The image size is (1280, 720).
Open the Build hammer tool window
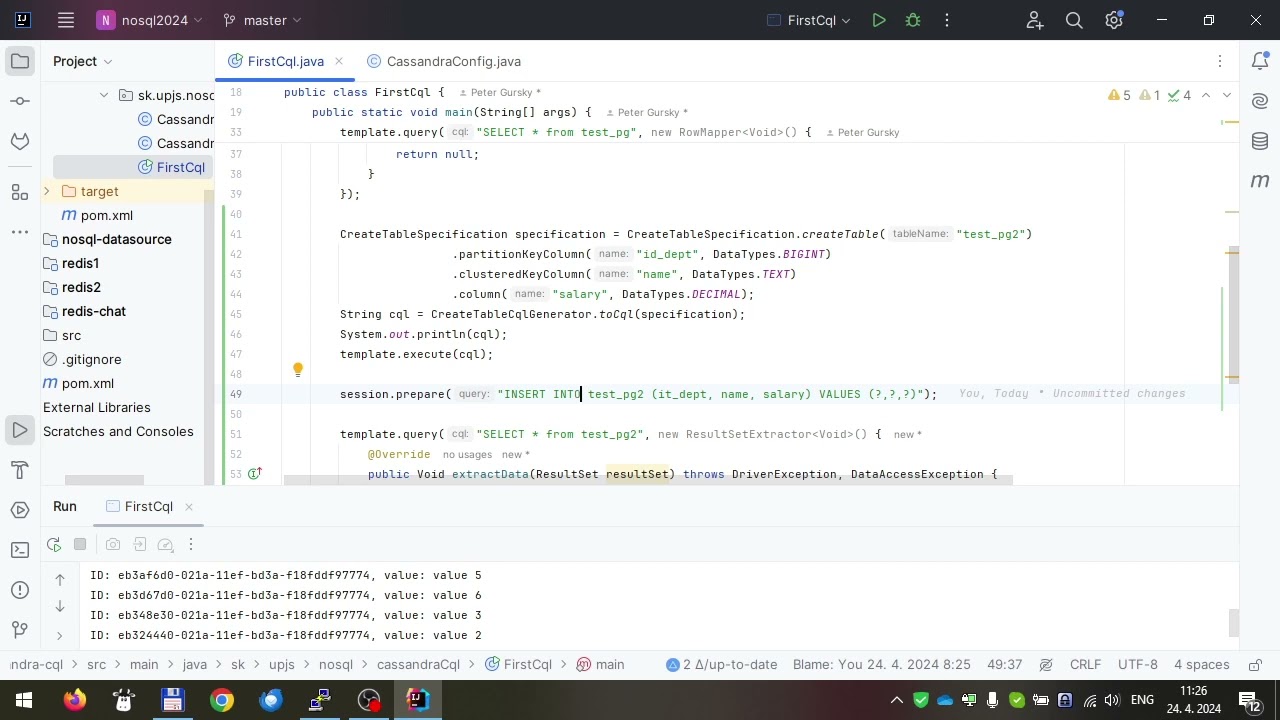coord(20,470)
